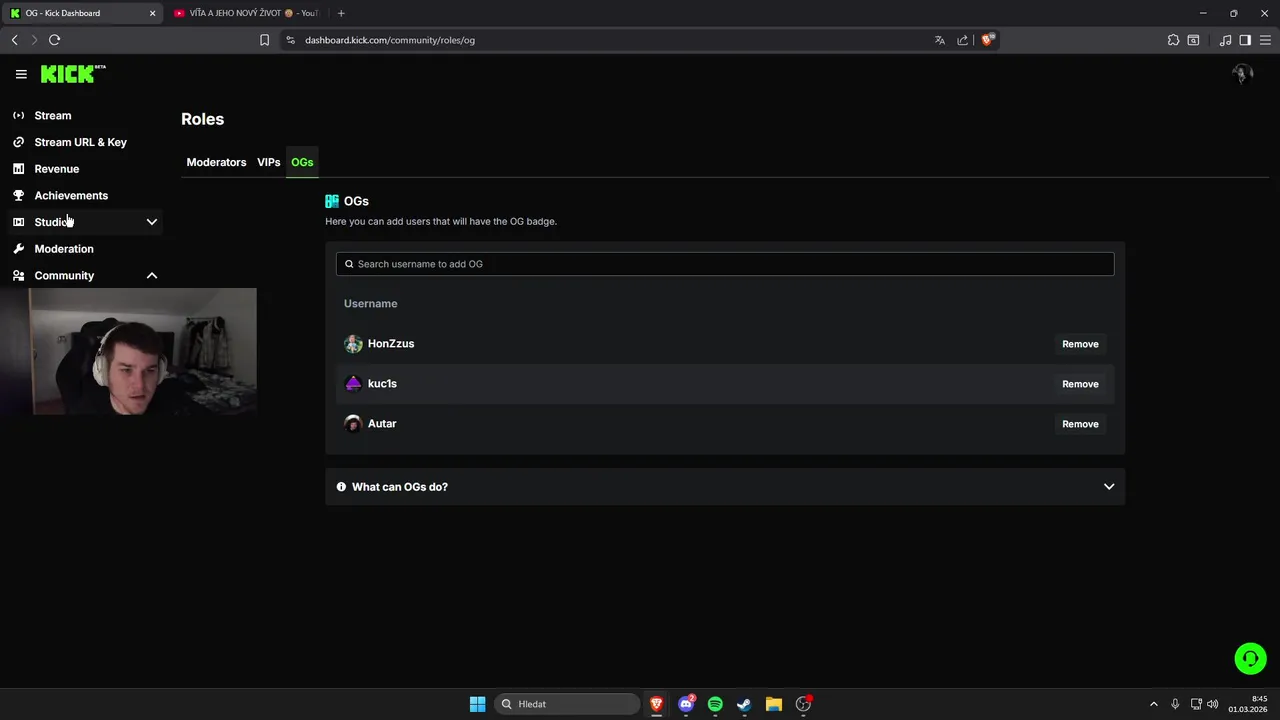Open the hamburger sidebar menu

tap(21, 74)
